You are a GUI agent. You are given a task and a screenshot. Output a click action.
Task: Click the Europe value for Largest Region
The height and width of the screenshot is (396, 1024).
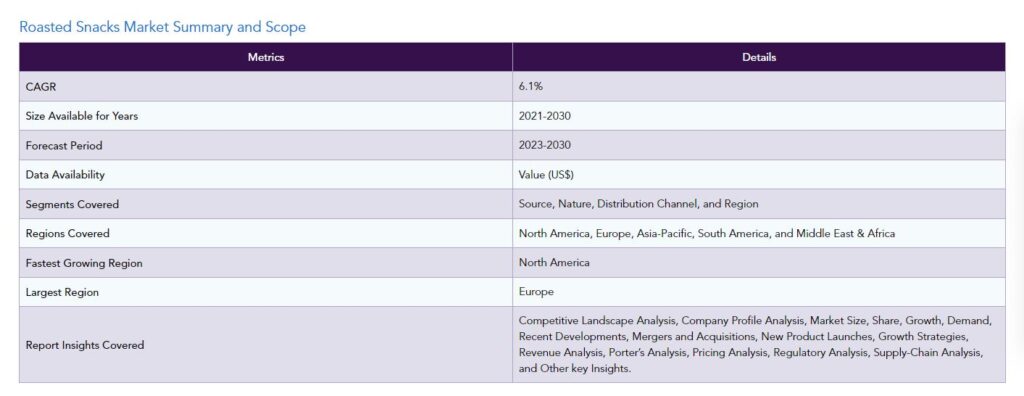click(536, 292)
